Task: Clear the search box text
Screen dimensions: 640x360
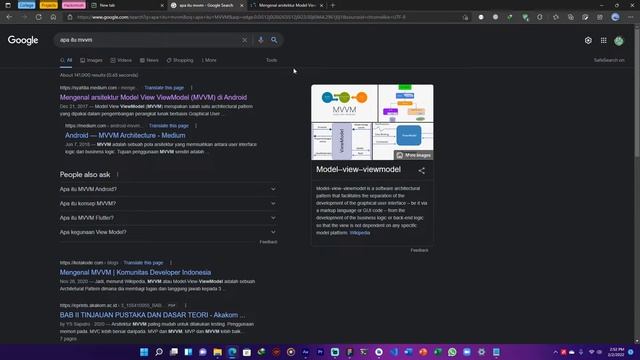Action: point(244,40)
